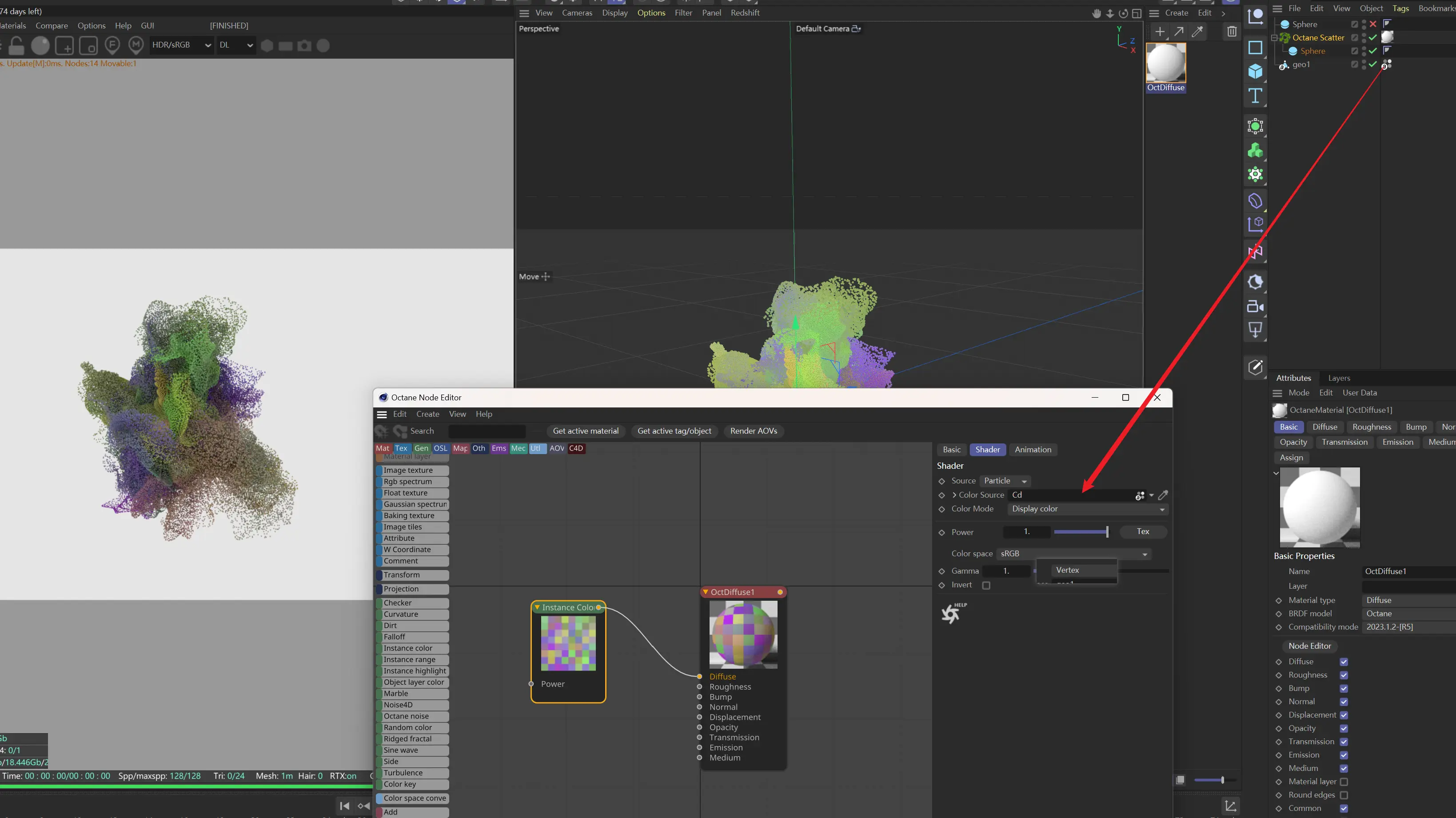The image size is (1456, 818).
Task: Toggle the Bump node editor checkbox
Action: coord(1344,689)
